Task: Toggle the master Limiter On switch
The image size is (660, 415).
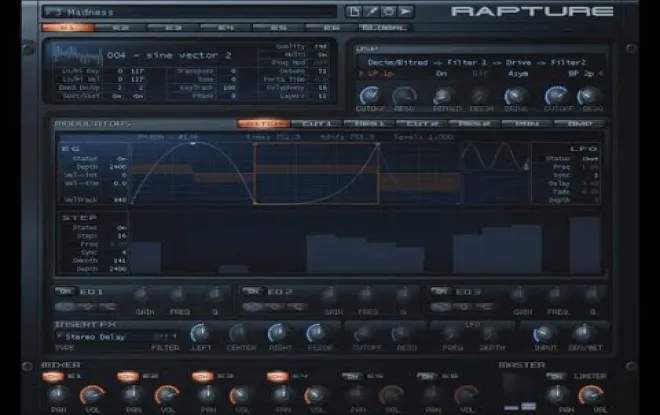Action: [556, 376]
